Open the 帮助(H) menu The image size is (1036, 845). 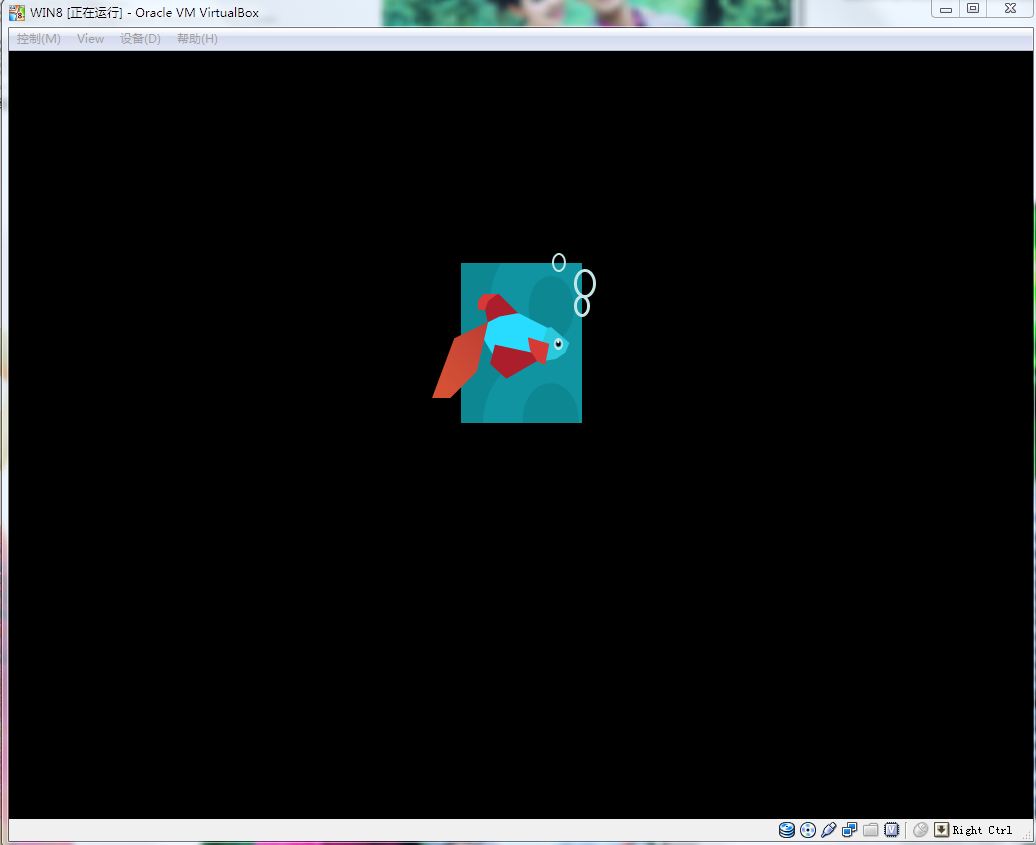[197, 39]
